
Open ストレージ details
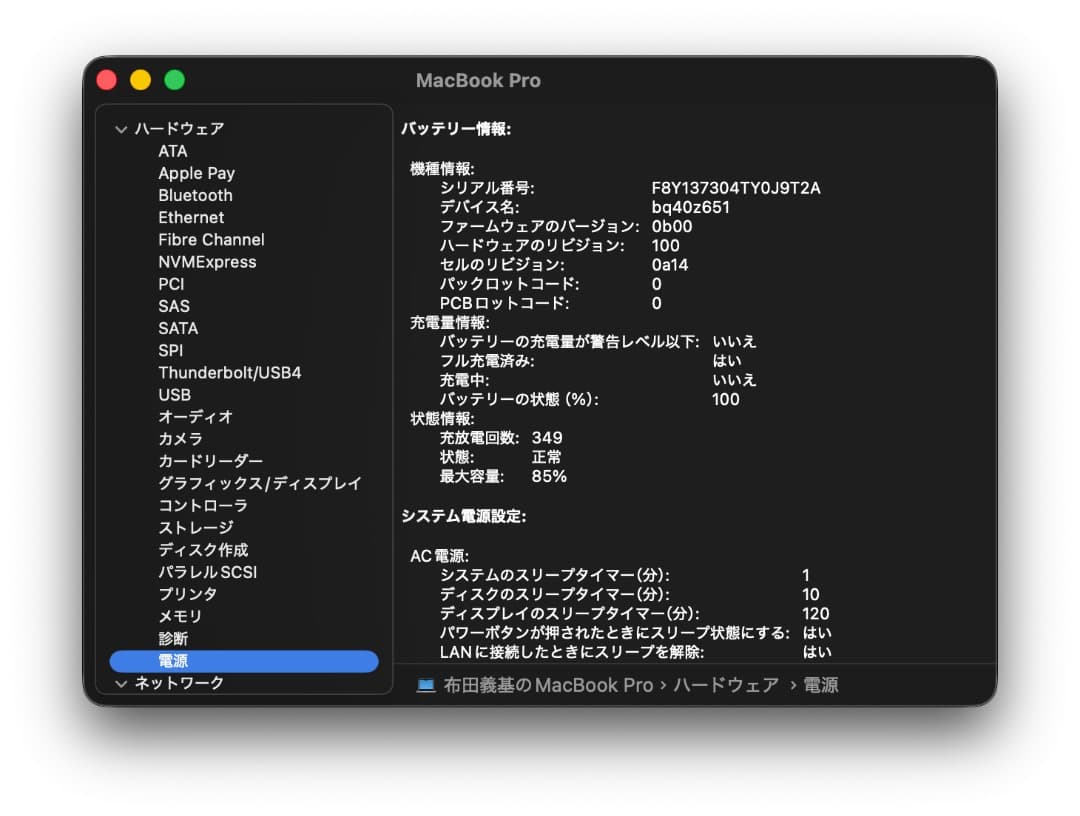(194, 527)
